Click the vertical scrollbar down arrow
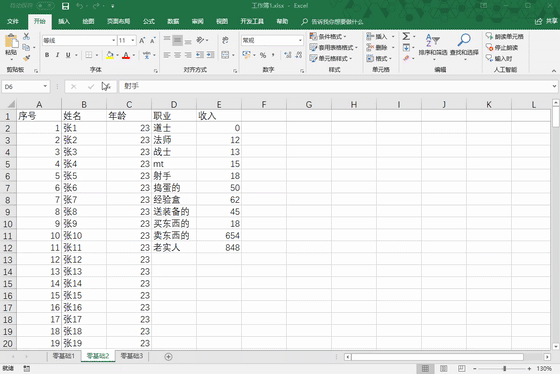This screenshot has height=374, width=560. point(556,346)
